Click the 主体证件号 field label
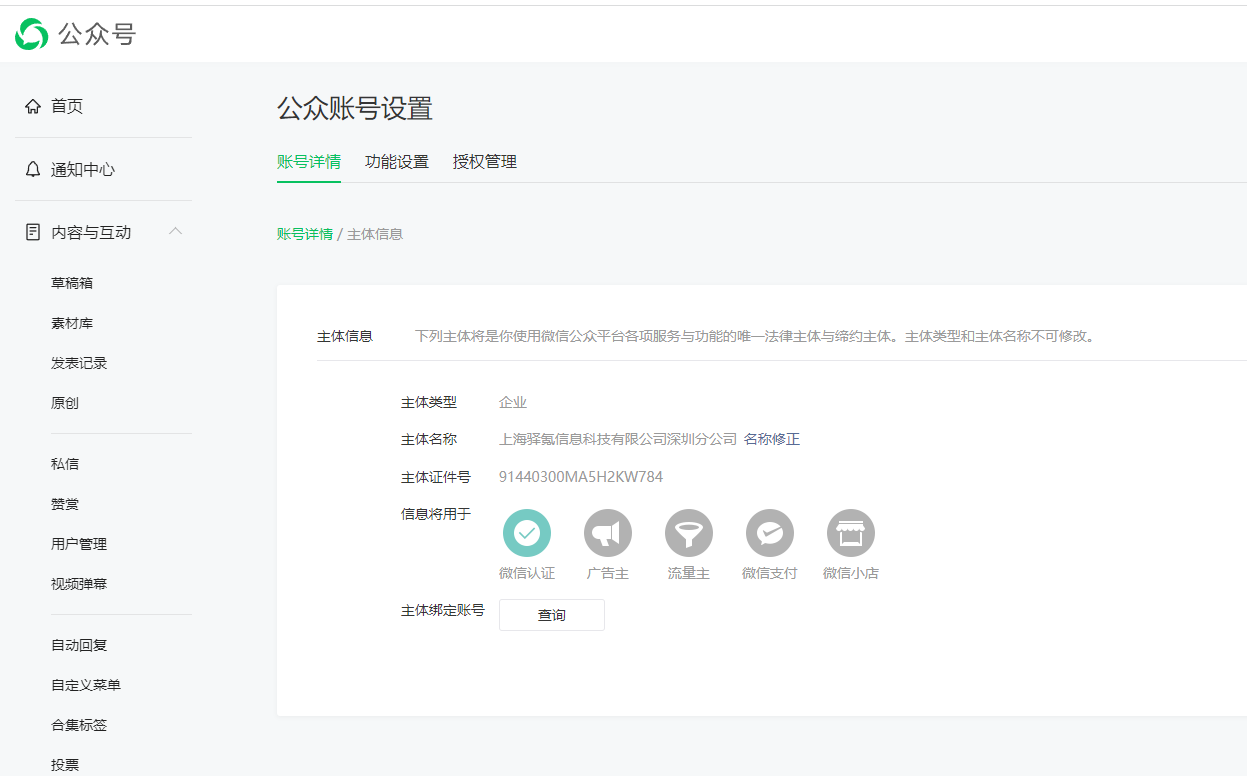Viewport: 1247px width, 776px height. point(436,477)
